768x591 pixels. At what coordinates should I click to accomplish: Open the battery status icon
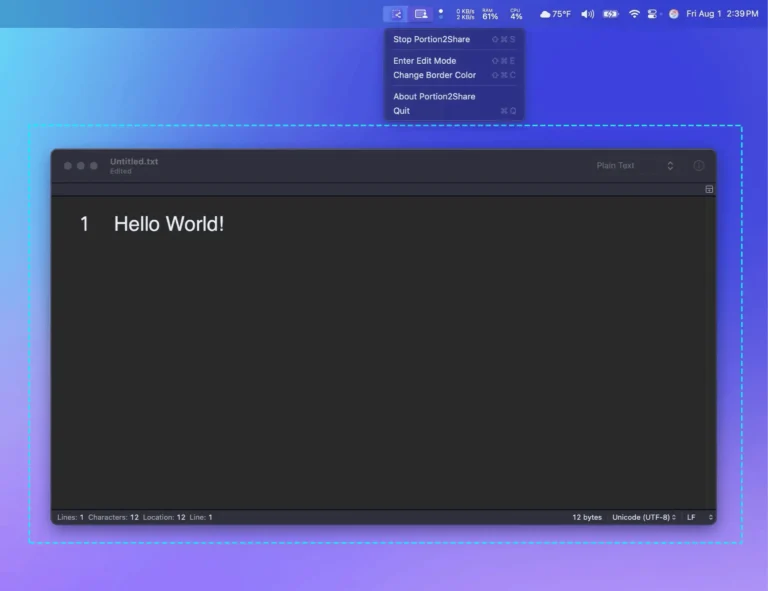click(x=610, y=14)
